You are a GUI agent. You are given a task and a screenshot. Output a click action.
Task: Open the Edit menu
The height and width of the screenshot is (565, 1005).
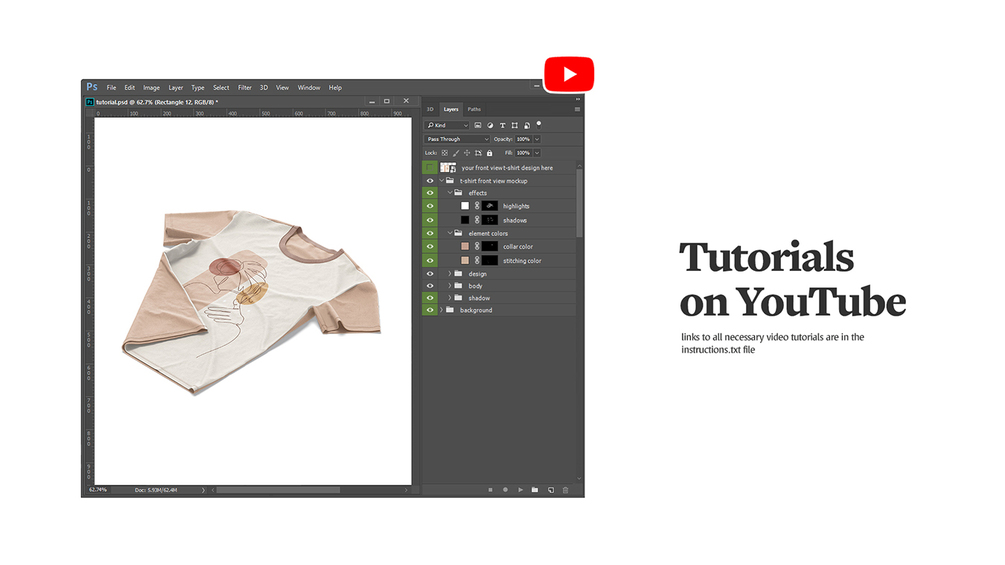click(129, 88)
